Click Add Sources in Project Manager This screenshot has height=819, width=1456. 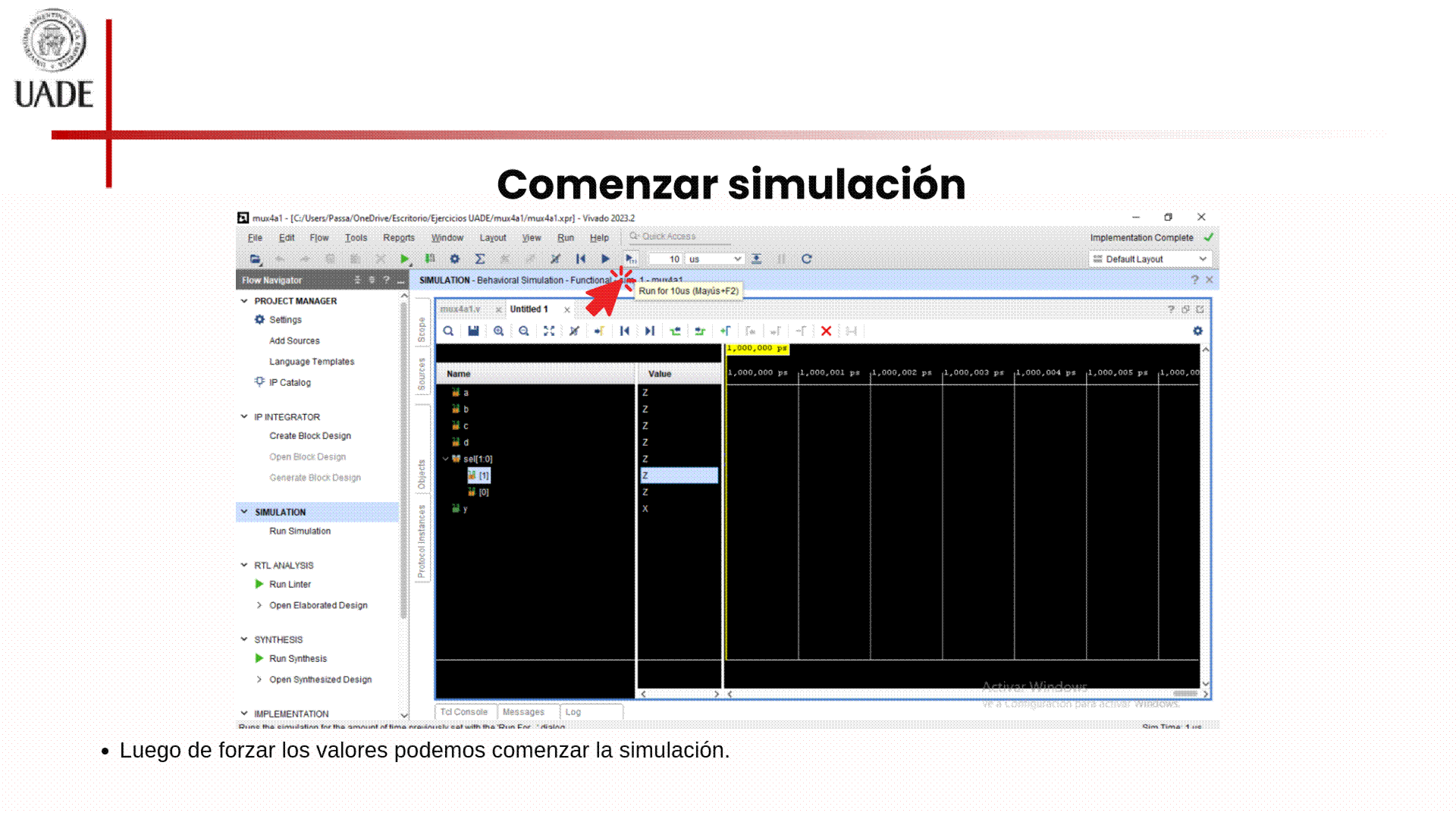click(x=294, y=340)
